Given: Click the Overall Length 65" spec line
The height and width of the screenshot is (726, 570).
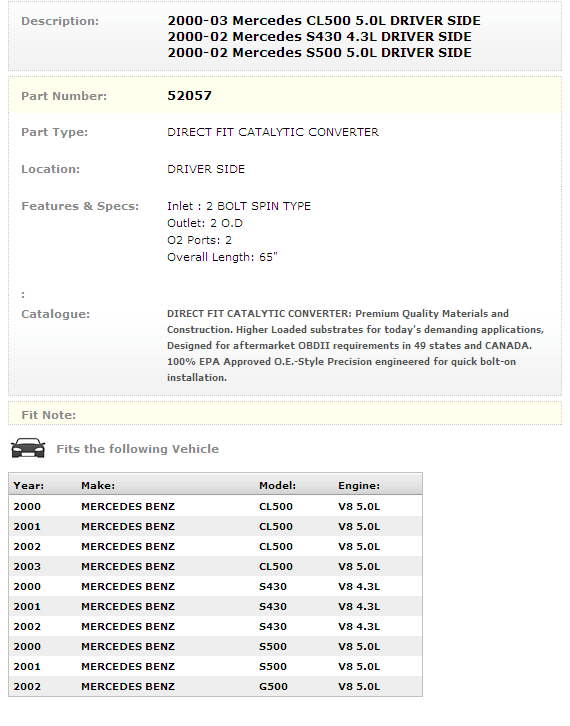Looking at the screenshot, I should click(222, 257).
